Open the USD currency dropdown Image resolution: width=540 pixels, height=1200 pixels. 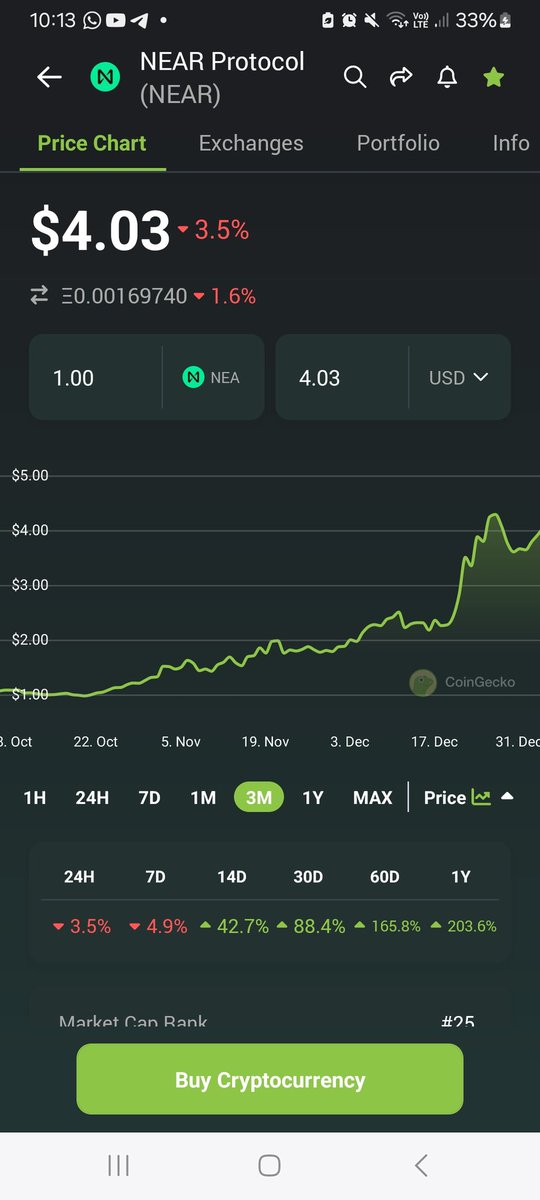(459, 378)
